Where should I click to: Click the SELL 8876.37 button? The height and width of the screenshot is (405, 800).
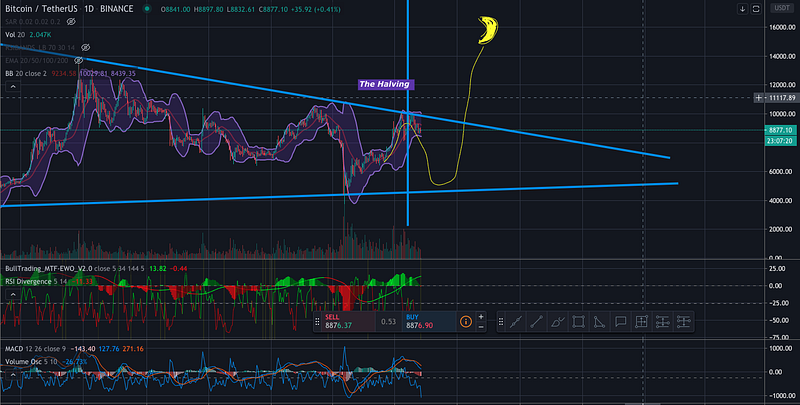[x=348, y=322]
